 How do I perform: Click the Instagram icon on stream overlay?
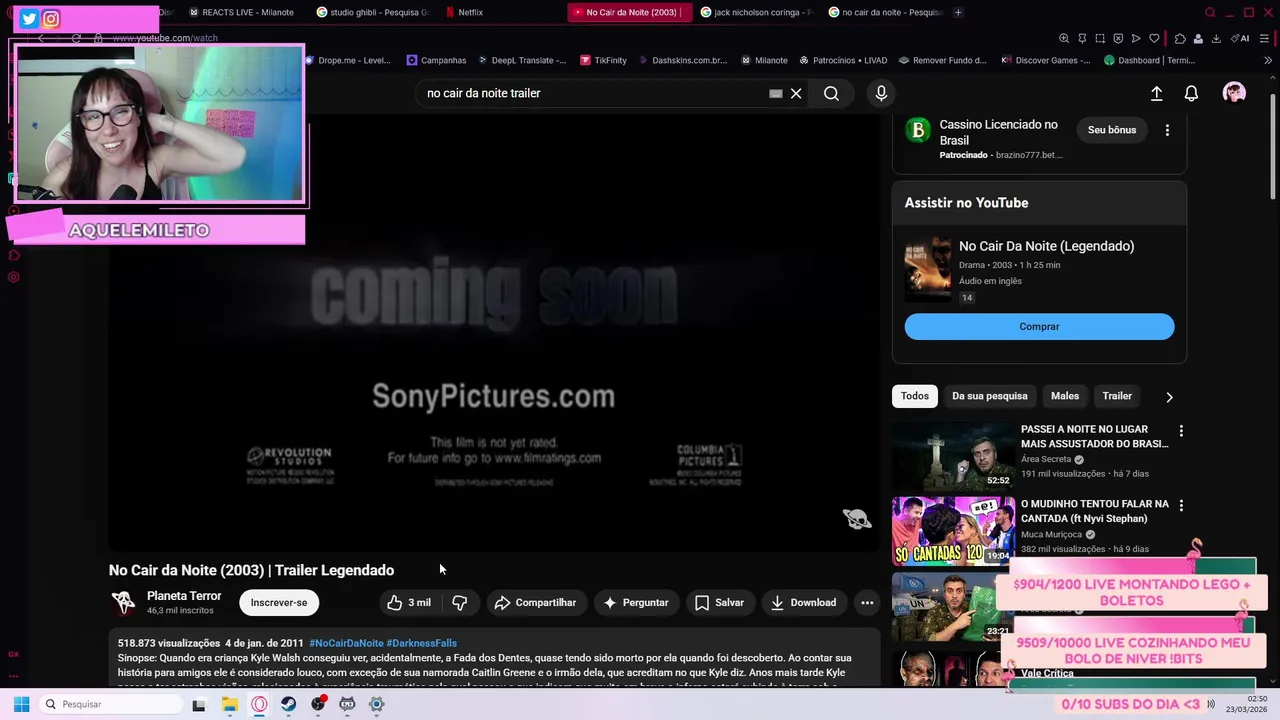51,18
